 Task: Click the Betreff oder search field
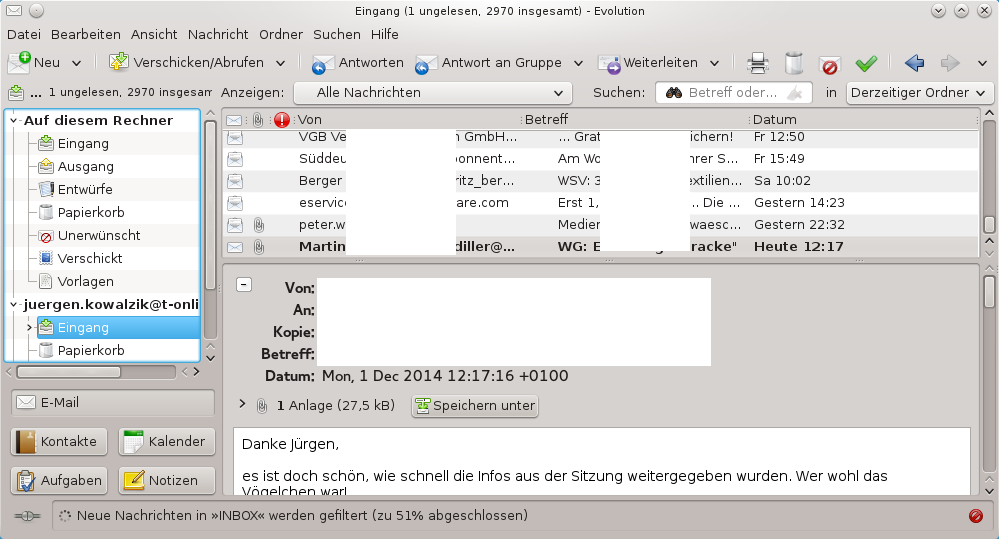coord(733,92)
